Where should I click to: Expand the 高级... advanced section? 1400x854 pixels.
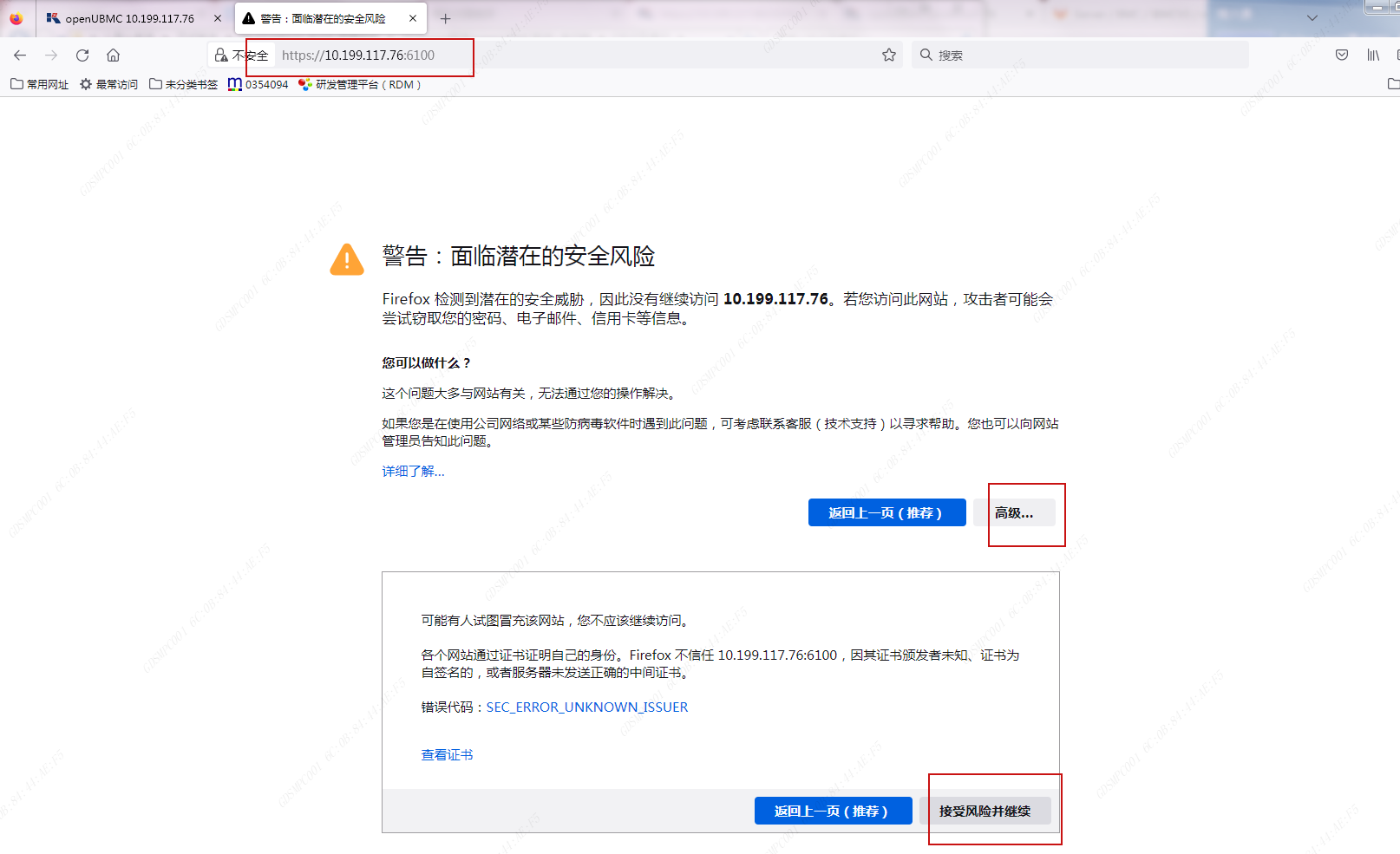[x=1014, y=513]
